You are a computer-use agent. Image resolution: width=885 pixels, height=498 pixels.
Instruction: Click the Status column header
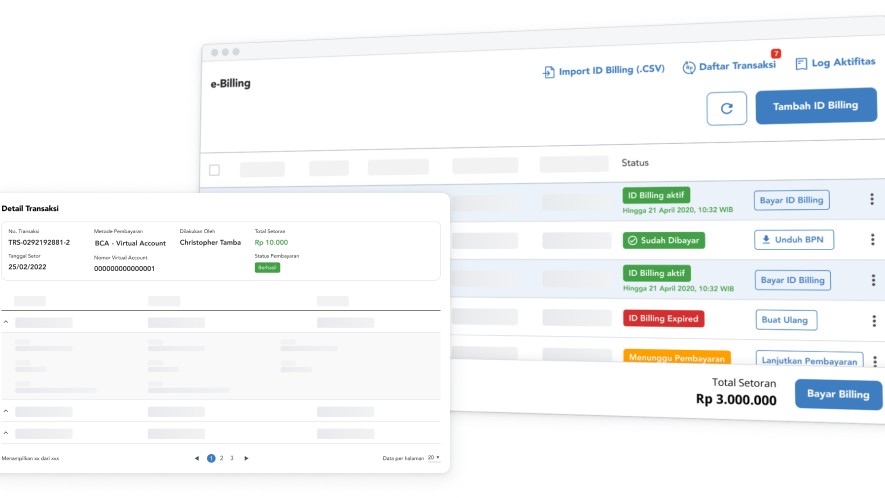pyautogui.click(x=635, y=163)
